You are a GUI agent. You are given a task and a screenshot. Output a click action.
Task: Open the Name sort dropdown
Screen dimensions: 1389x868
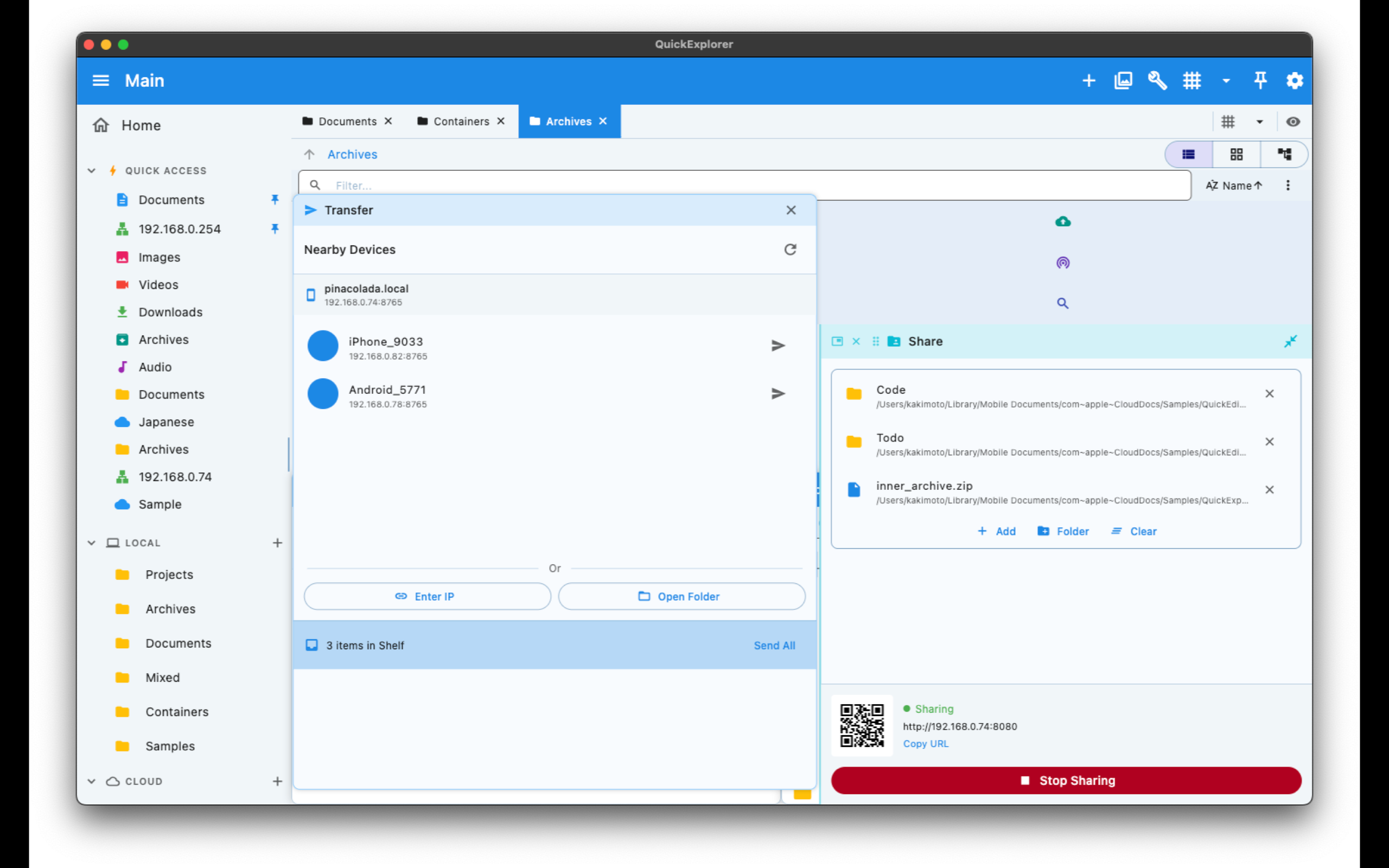1234,186
